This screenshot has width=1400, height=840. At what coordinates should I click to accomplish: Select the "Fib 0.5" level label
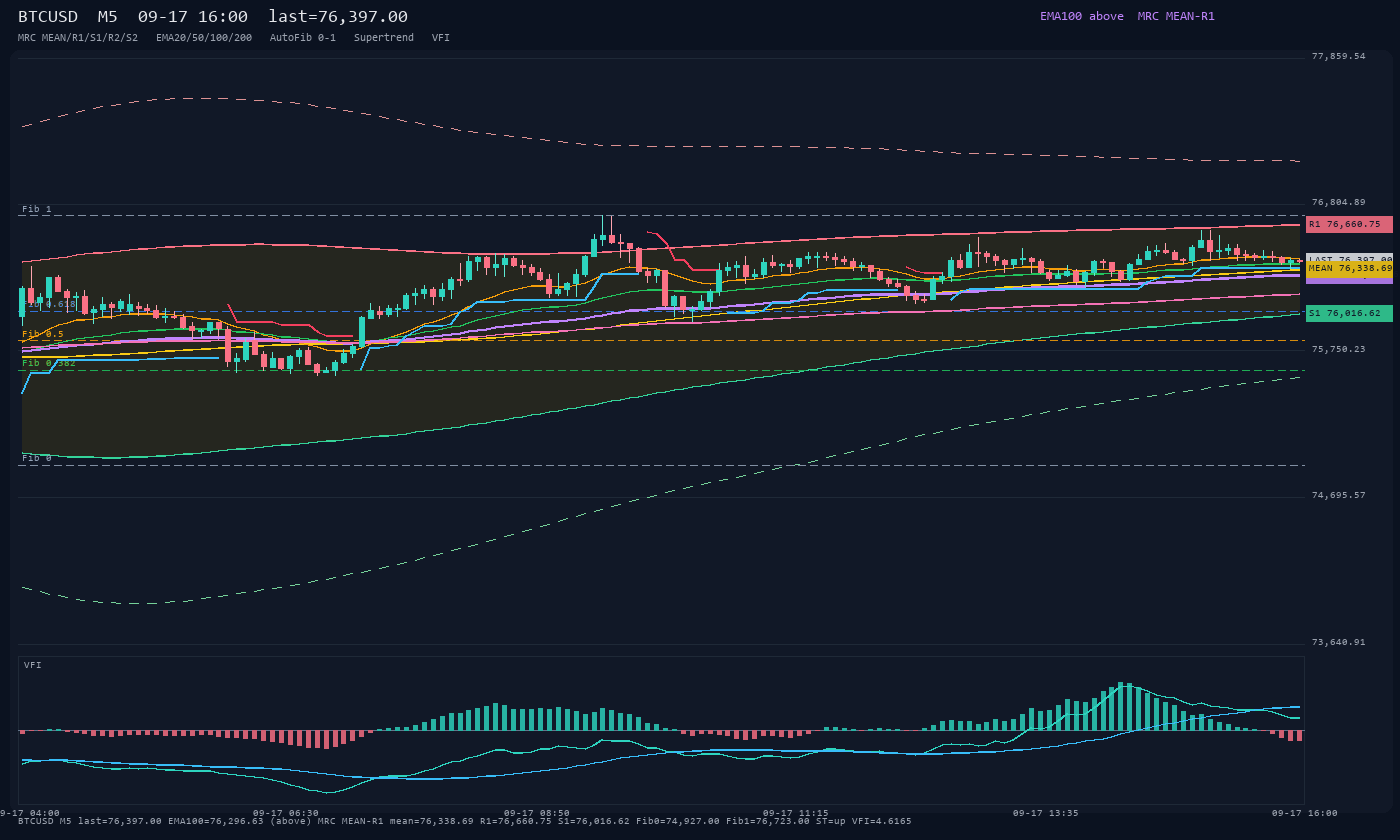[x=43, y=334]
